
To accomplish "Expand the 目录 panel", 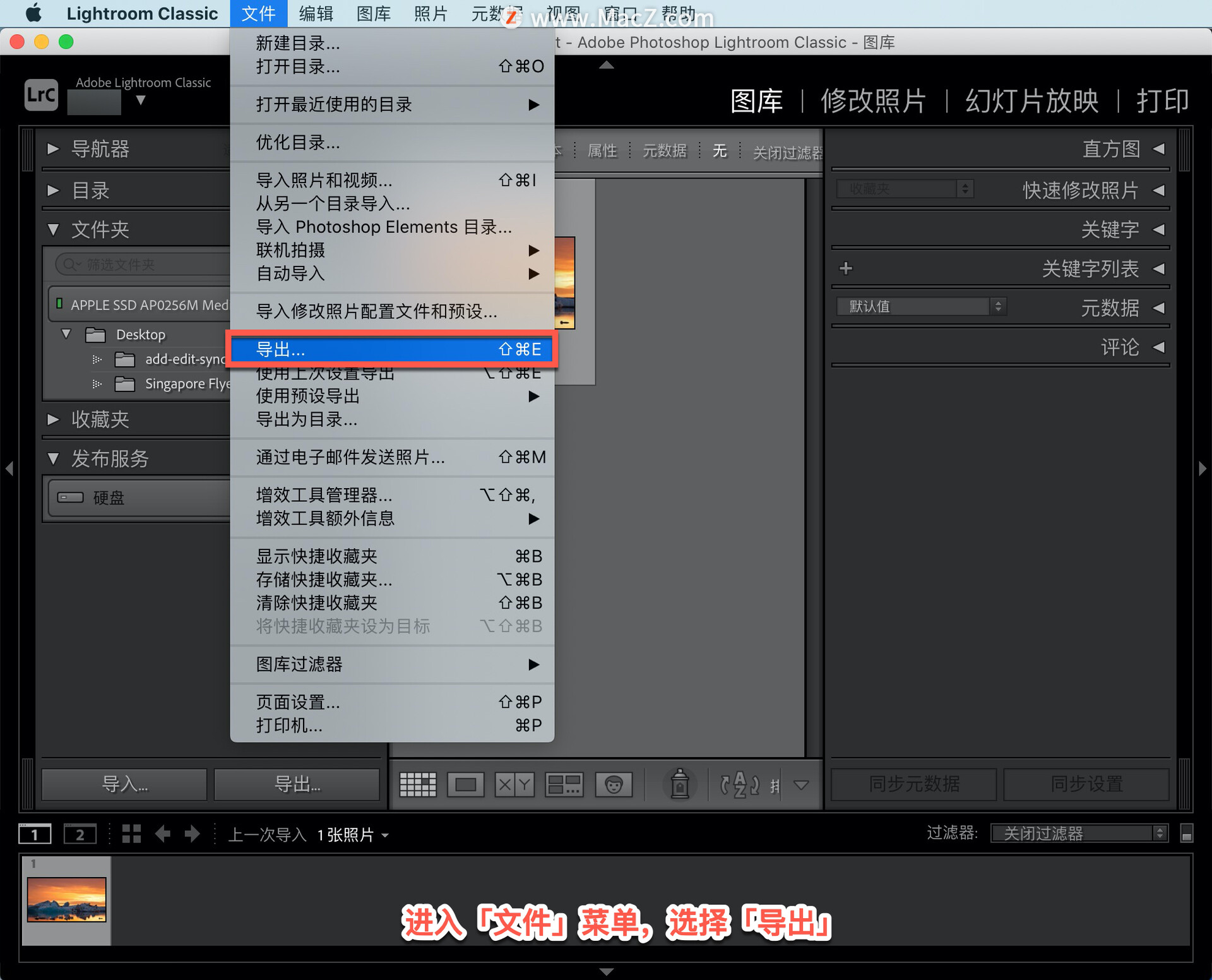I will 53,190.
